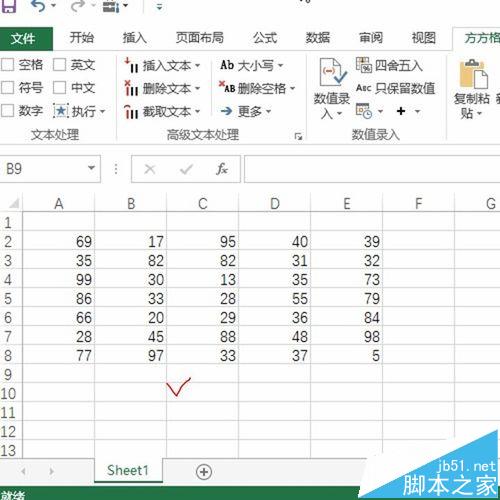Click the 截取文本 icon
The image size is (500, 500).
tap(131, 112)
